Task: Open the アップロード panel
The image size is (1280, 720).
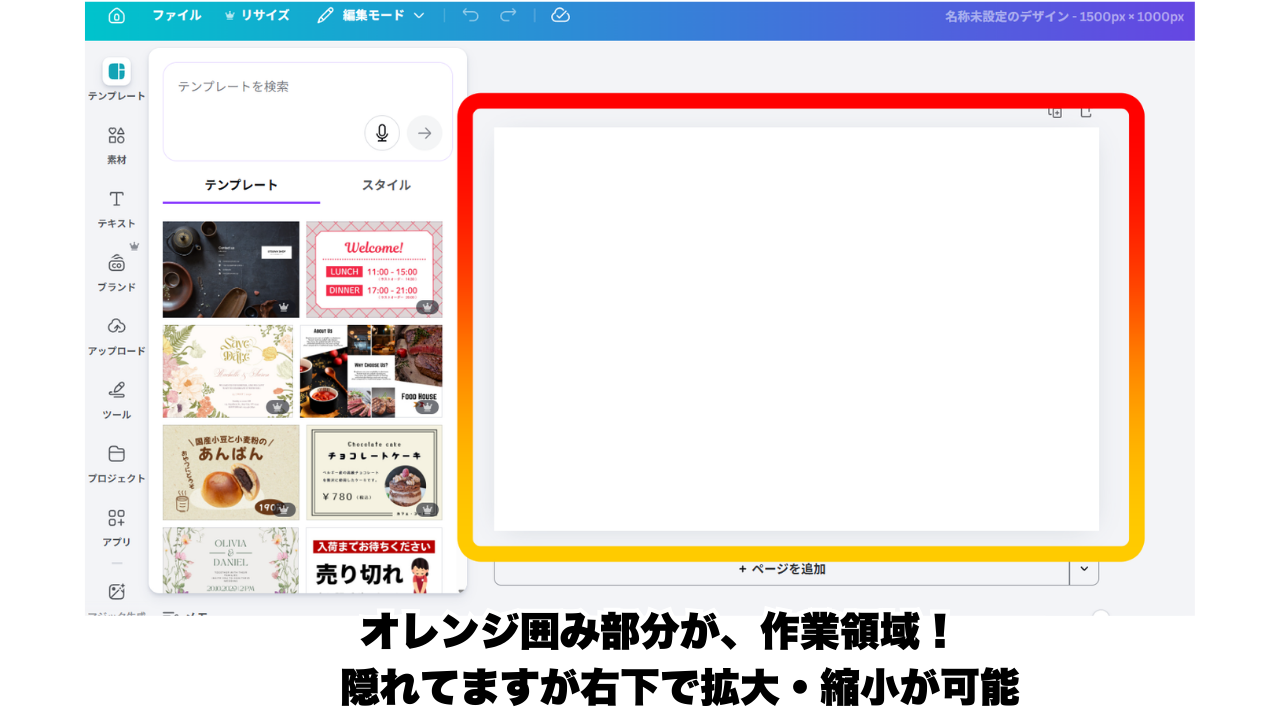Action: 116,336
